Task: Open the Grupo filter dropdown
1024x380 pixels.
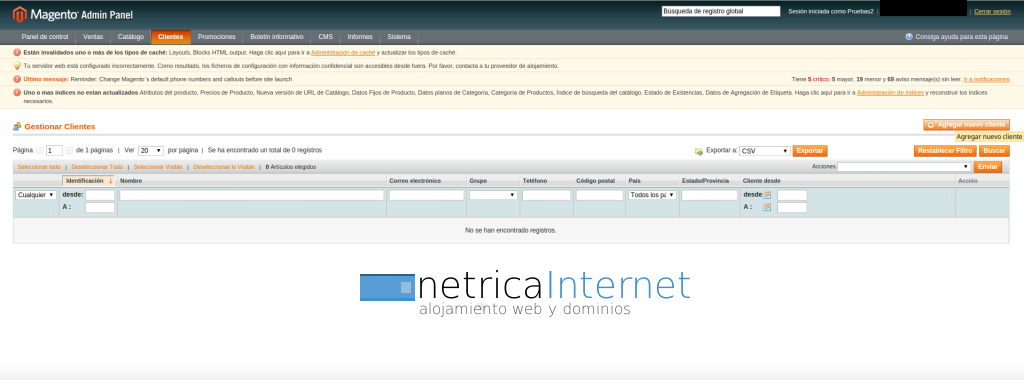Action: click(x=493, y=195)
